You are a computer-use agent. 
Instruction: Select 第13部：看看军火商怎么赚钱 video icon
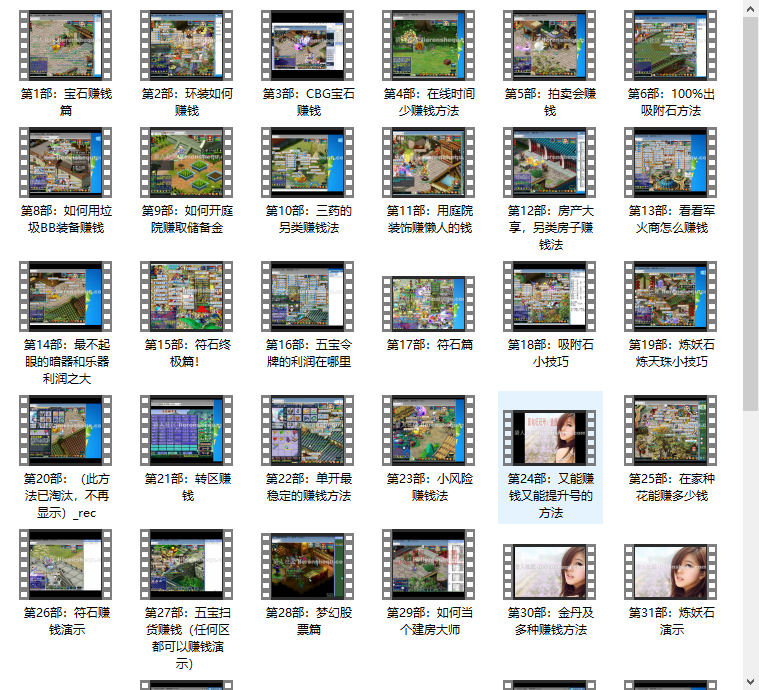[x=670, y=162]
